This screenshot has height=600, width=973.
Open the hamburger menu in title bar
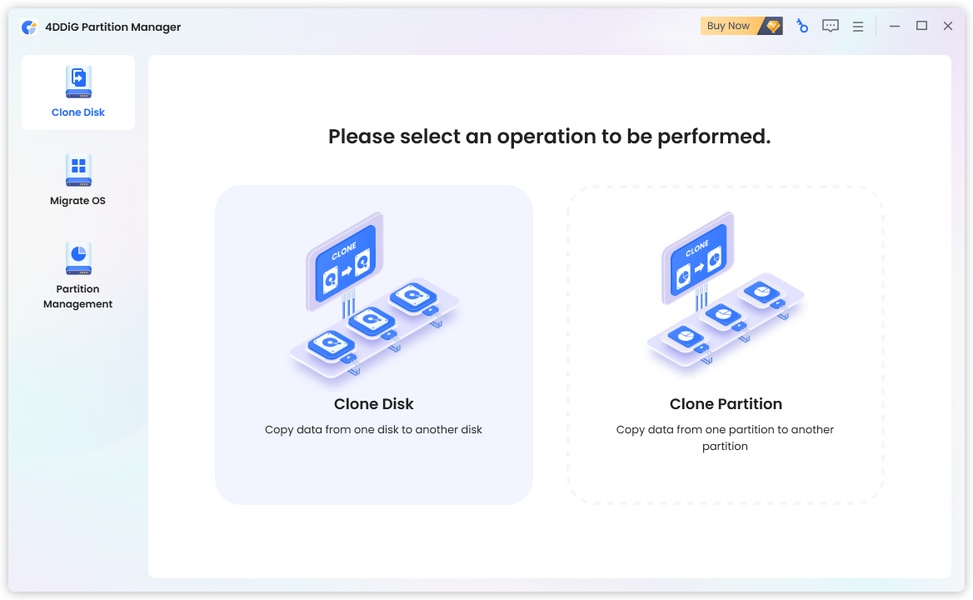pyautogui.click(x=858, y=27)
